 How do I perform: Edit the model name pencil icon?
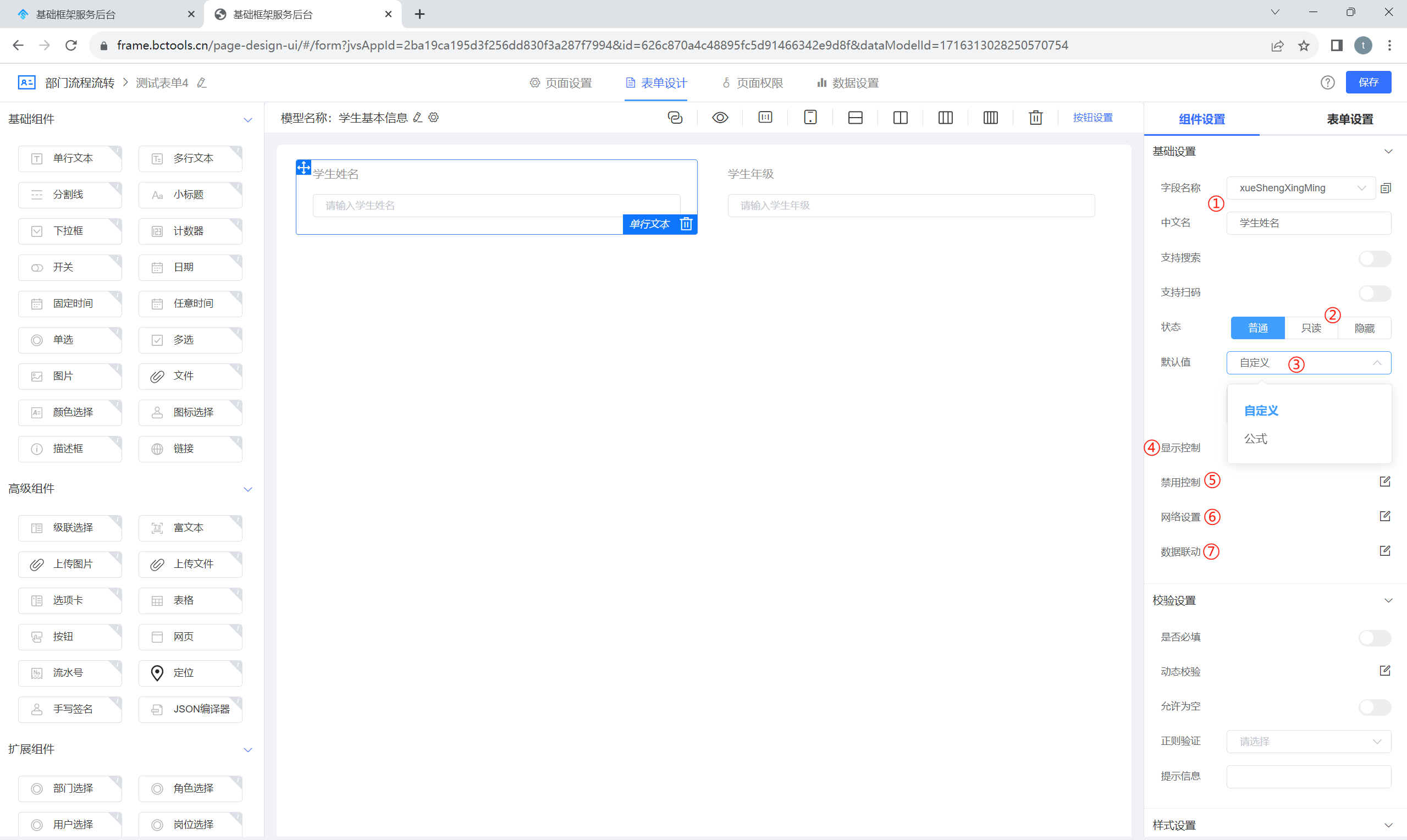pos(418,118)
